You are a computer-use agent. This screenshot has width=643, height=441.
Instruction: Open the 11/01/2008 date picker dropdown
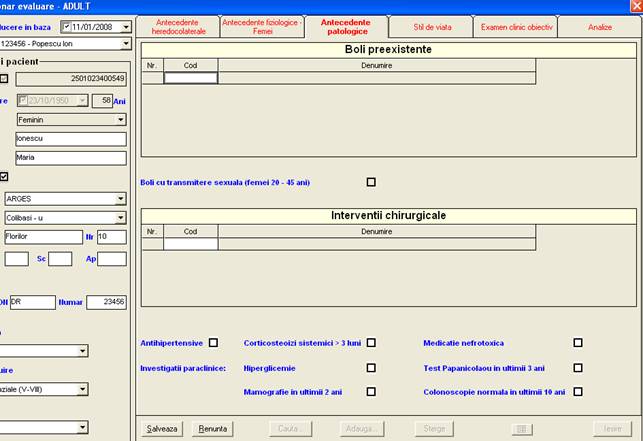point(126,26)
